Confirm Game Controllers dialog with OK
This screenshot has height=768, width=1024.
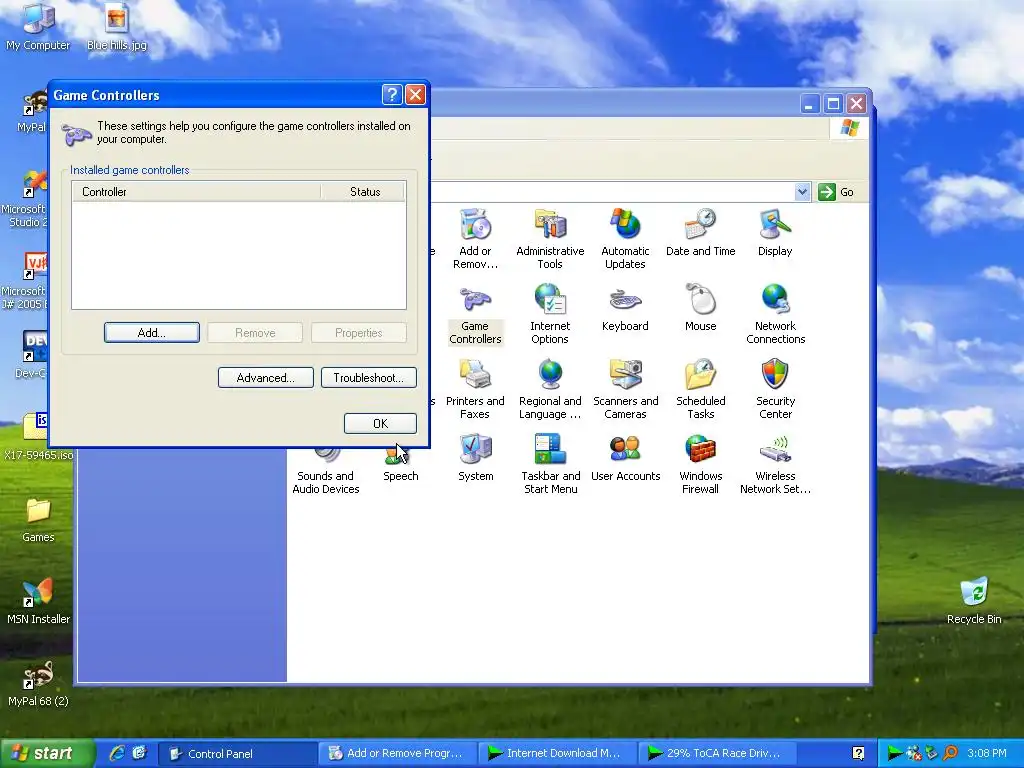(380, 423)
